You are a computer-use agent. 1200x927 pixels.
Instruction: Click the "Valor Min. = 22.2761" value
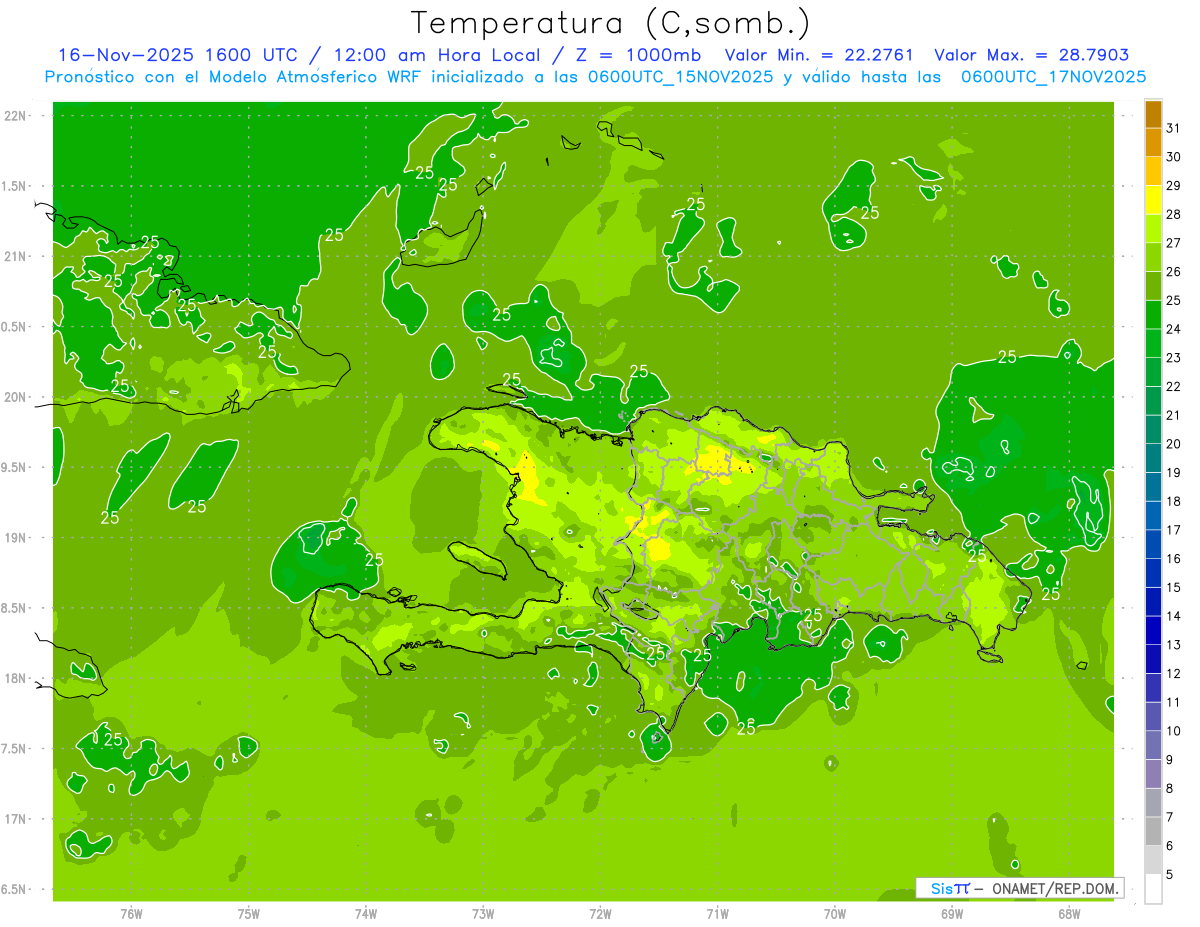click(x=818, y=55)
